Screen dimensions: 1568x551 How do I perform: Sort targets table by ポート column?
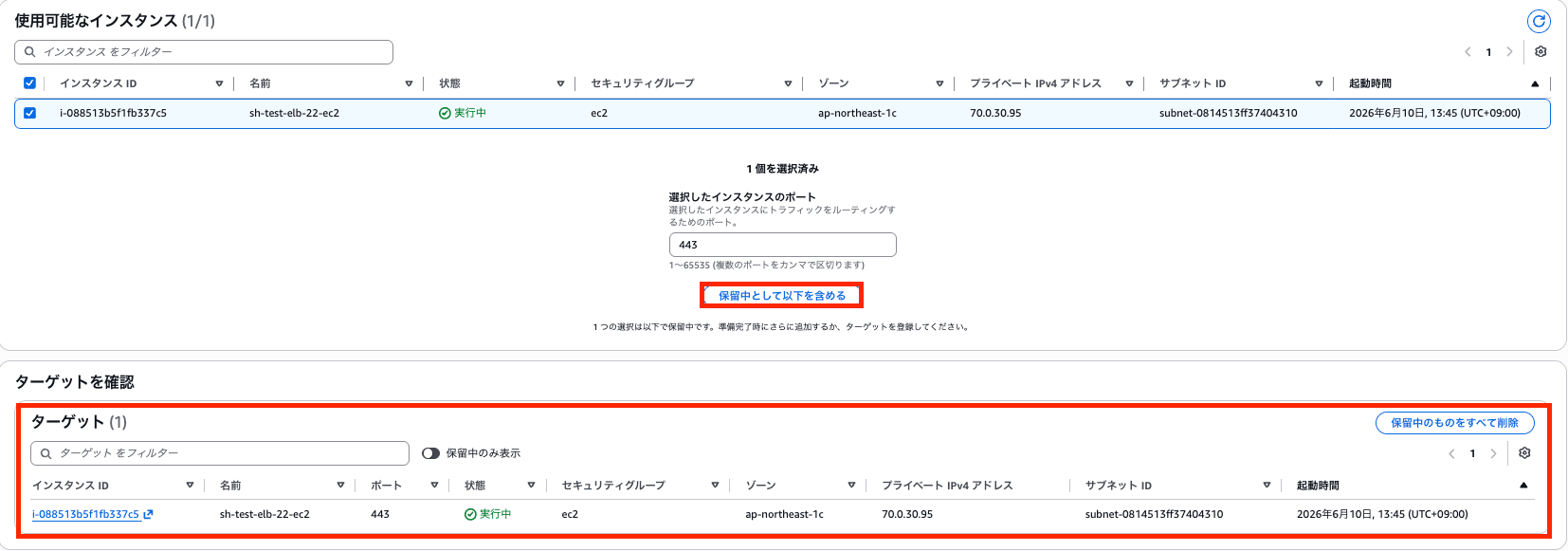coord(434,486)
